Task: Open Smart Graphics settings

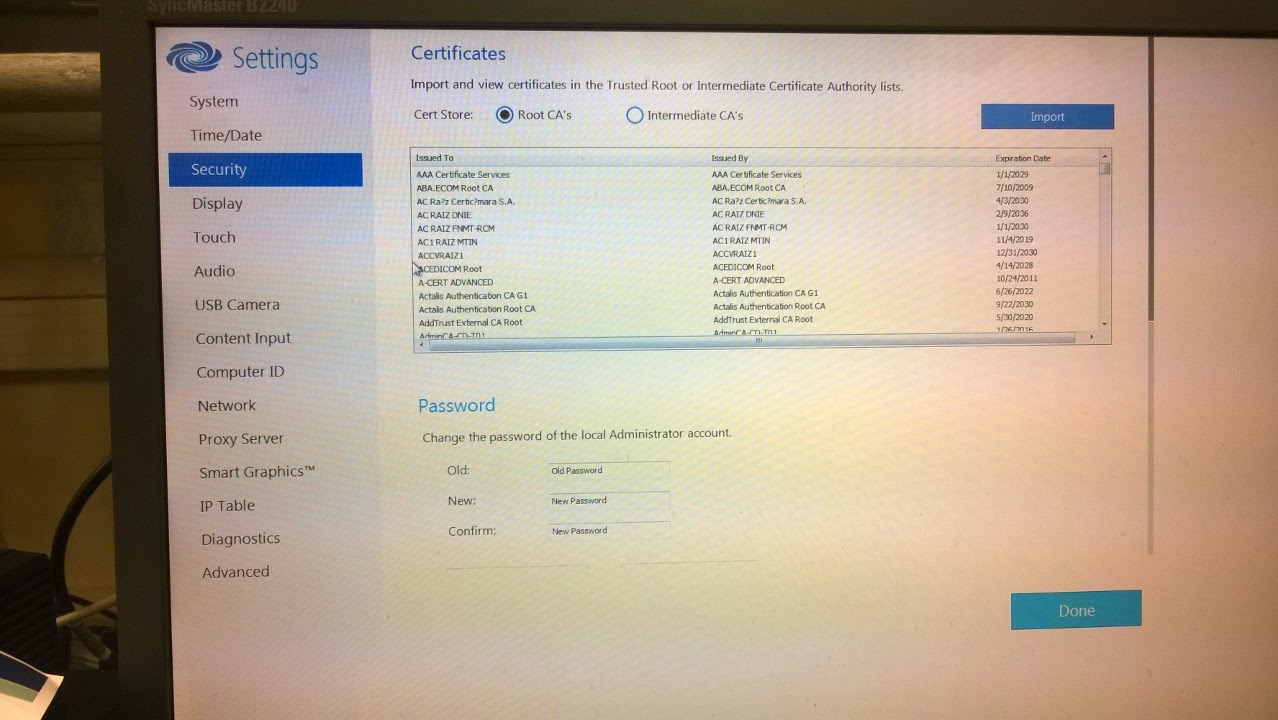Action: (x=257, y=472)
